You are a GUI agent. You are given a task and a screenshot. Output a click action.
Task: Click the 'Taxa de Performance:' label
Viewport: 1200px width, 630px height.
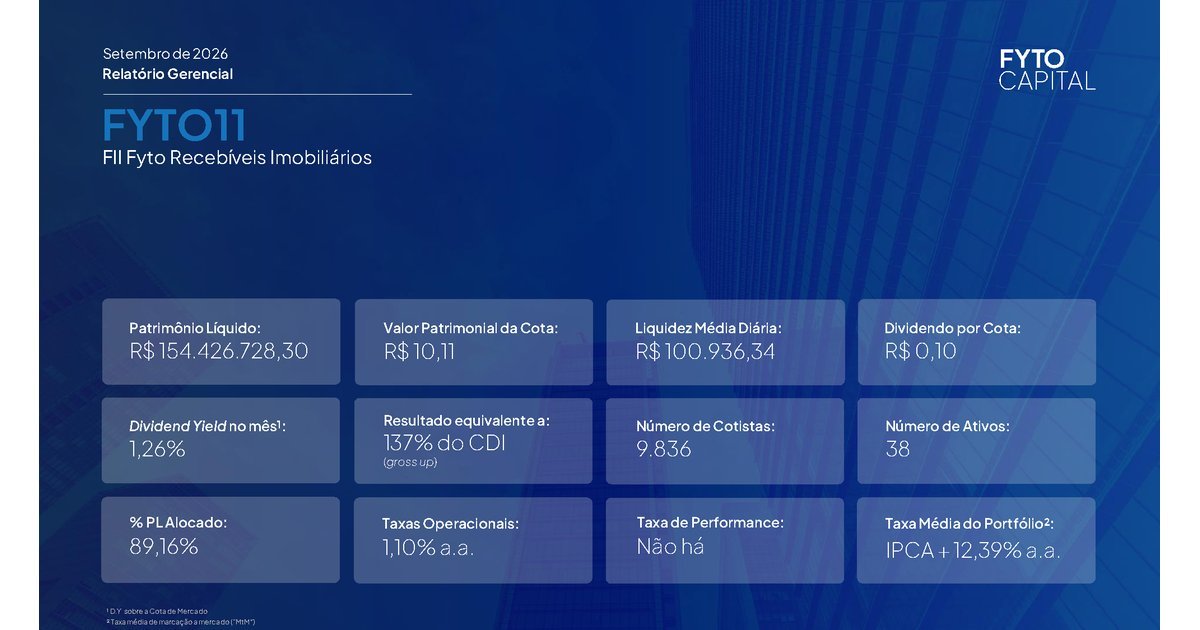[710, 522]
